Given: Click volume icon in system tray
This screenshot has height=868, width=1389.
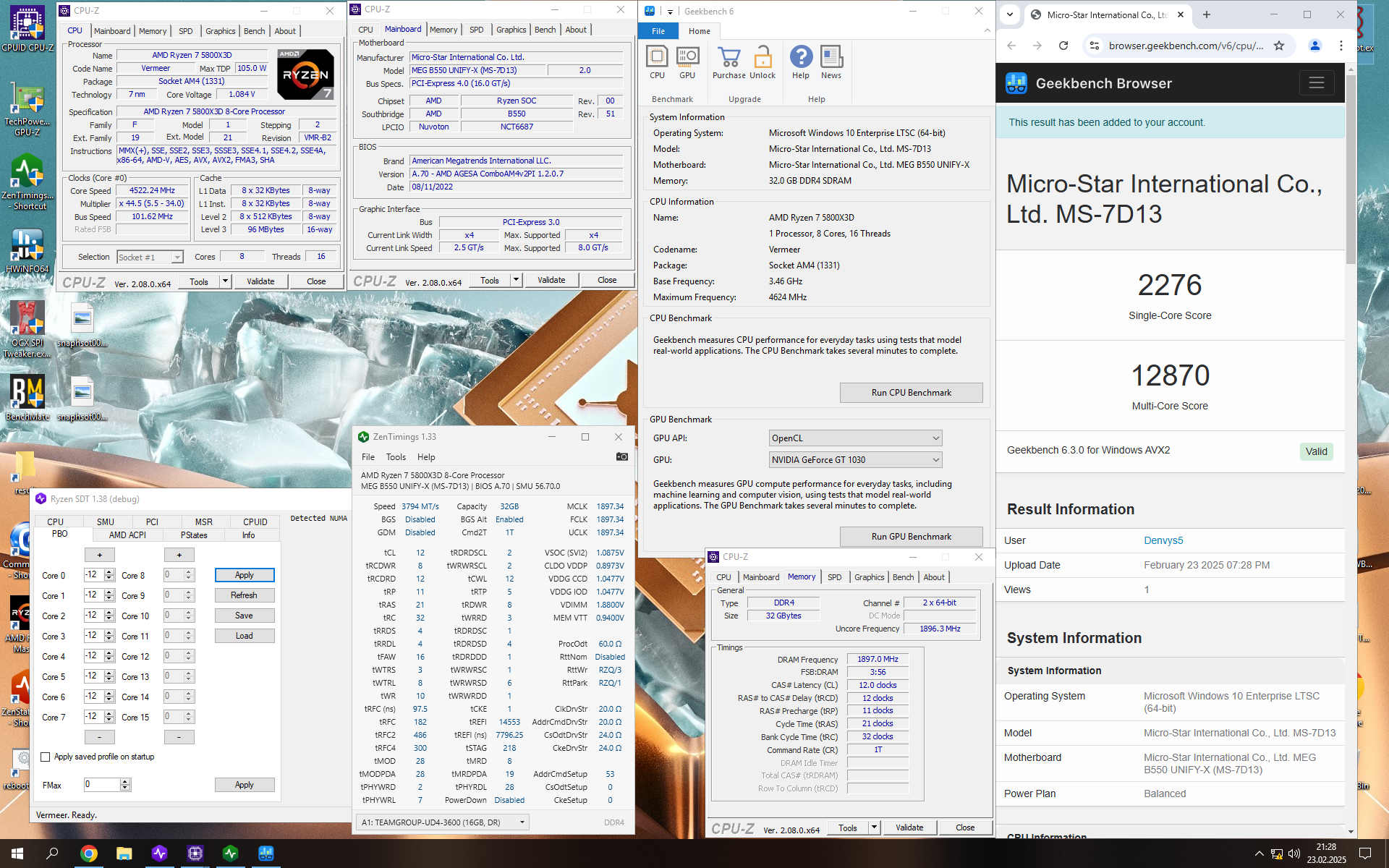Looking at the screenshot, I should pos(1294,854).
